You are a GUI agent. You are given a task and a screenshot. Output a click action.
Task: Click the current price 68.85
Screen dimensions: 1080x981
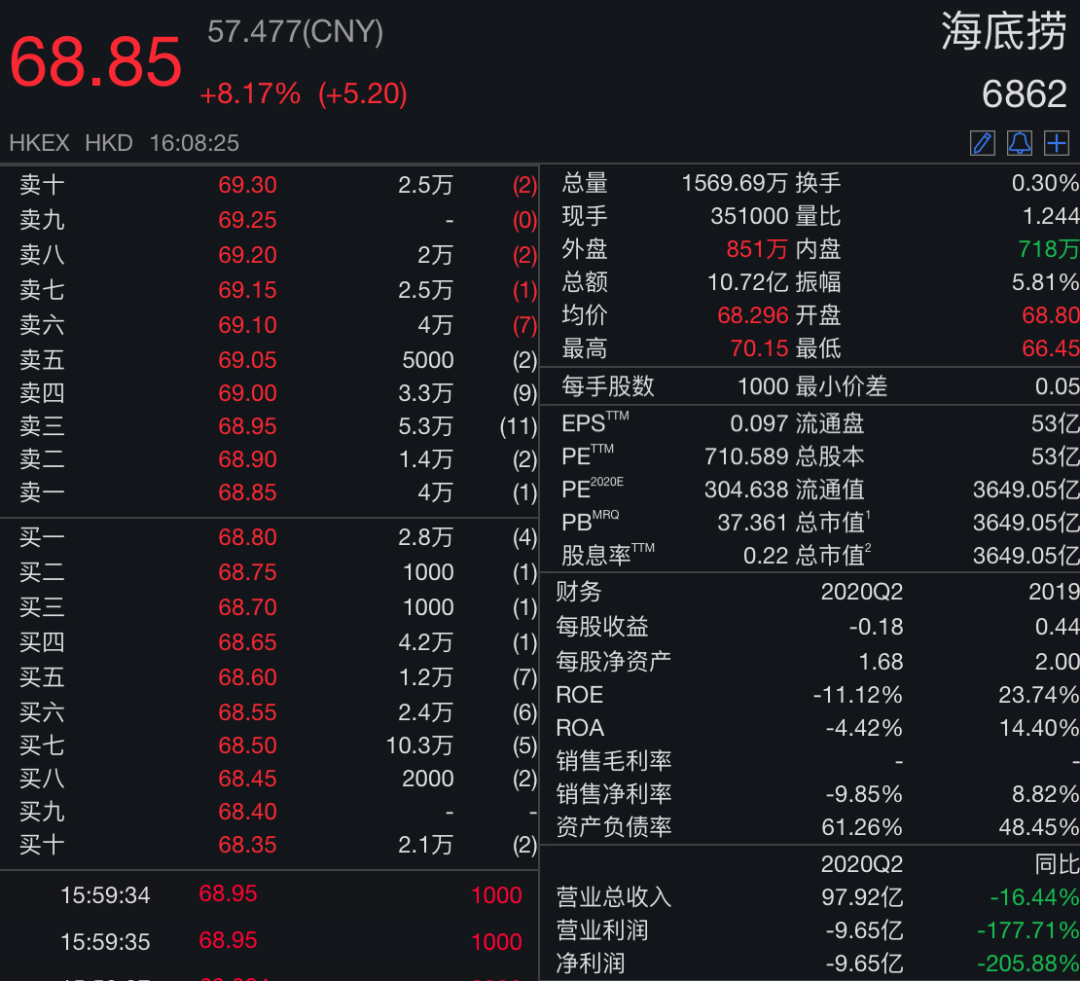click(96, 62)
